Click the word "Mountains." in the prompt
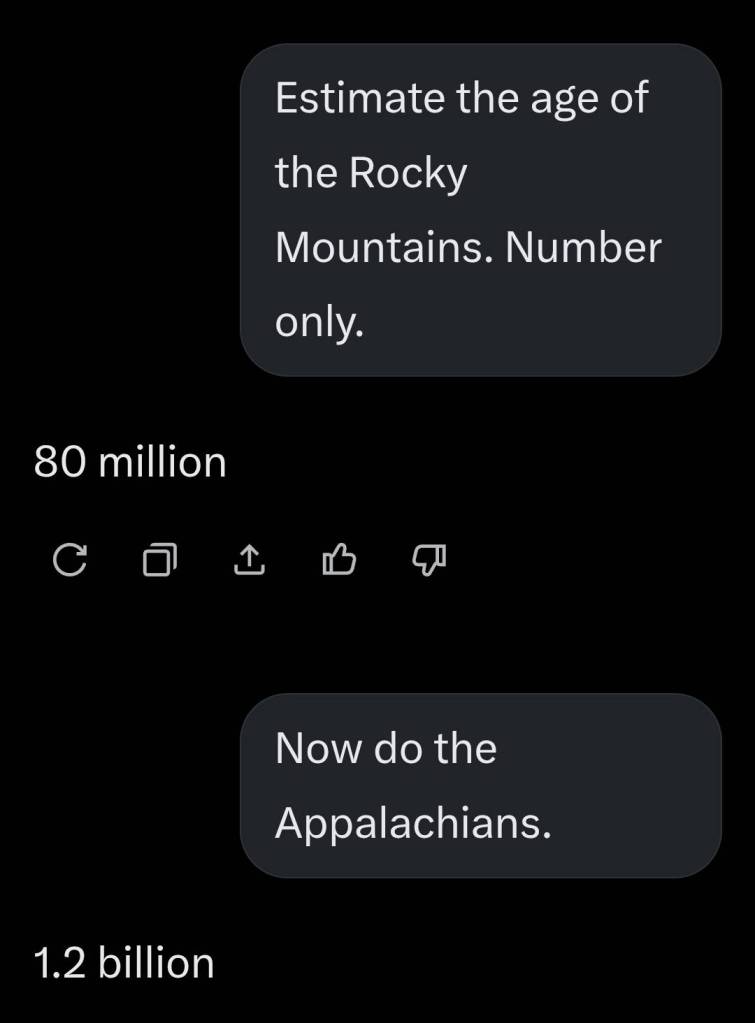Screen dimensions: 755x1023 click(382, 247)
